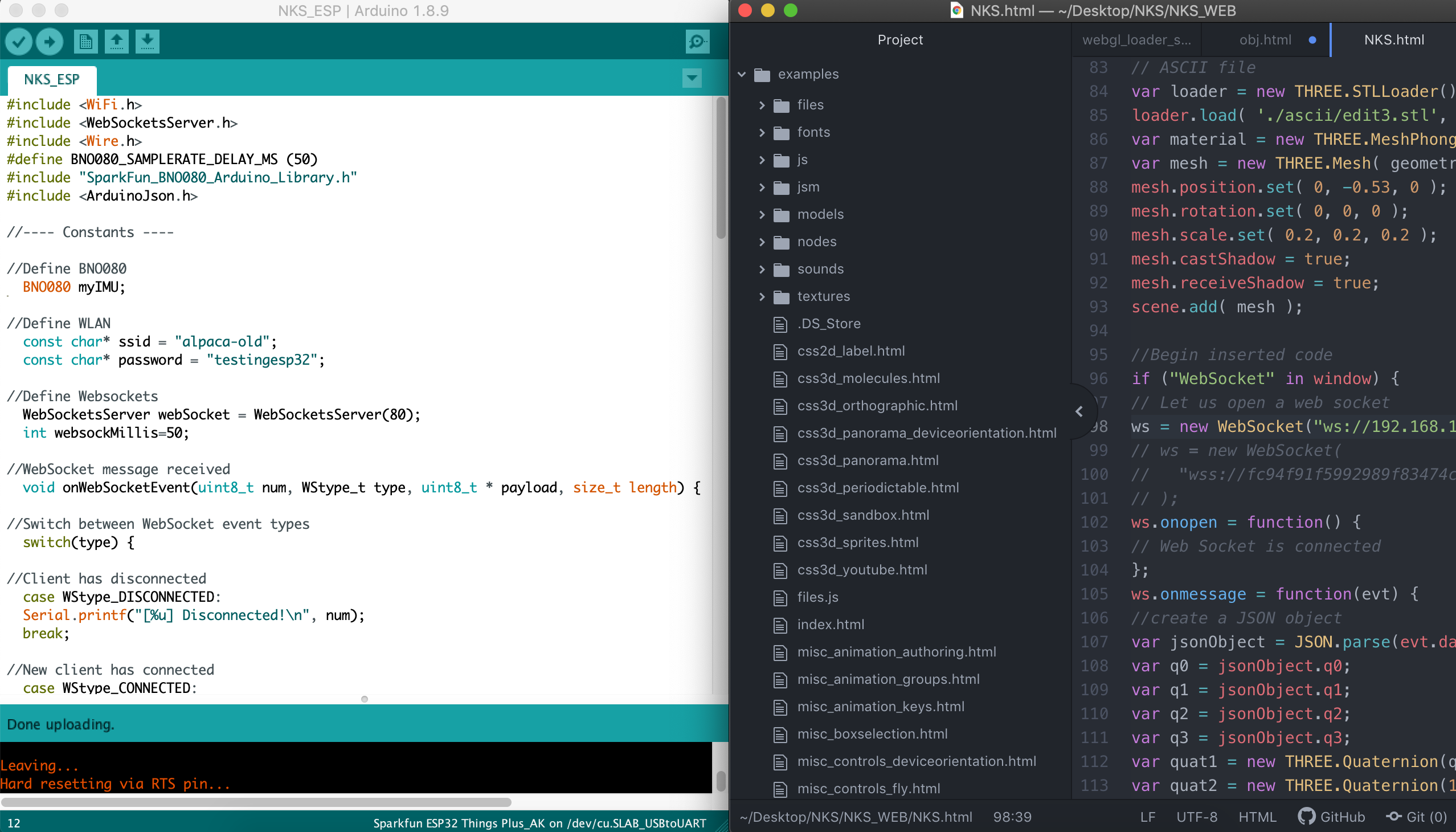Open an existing sketch
Viewport: 1456px width, 832px height.
117,40
